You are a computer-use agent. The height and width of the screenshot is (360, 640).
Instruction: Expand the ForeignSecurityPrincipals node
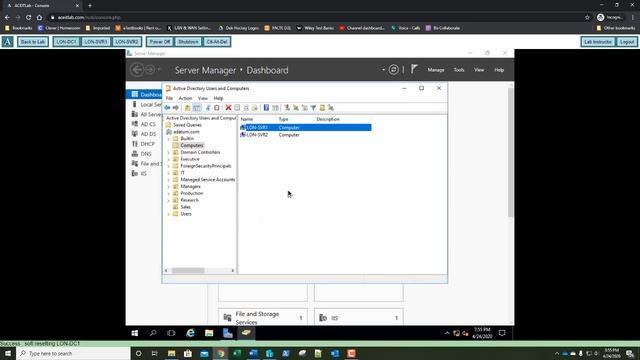pos(169,166)
